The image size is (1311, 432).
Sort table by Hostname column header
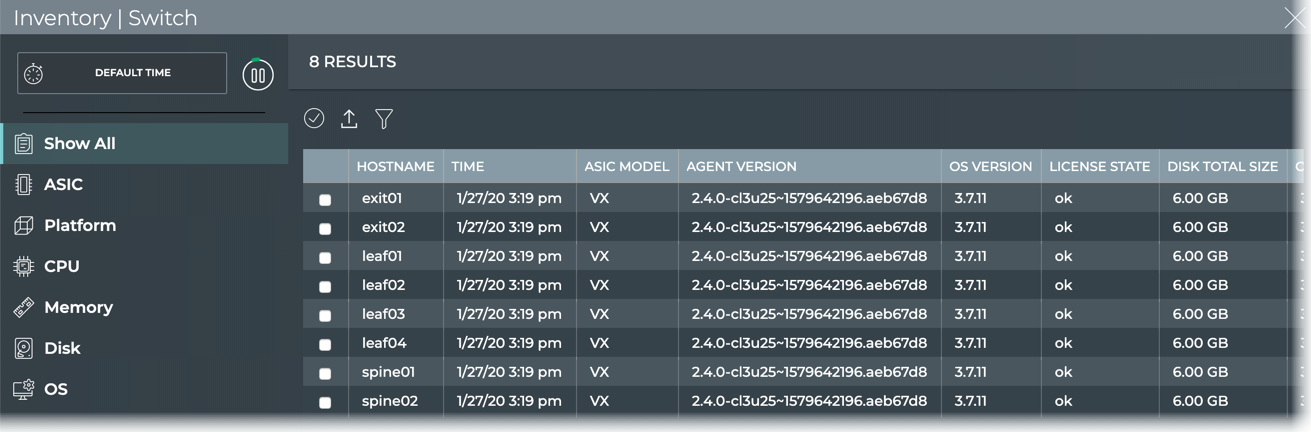point(395,167)
